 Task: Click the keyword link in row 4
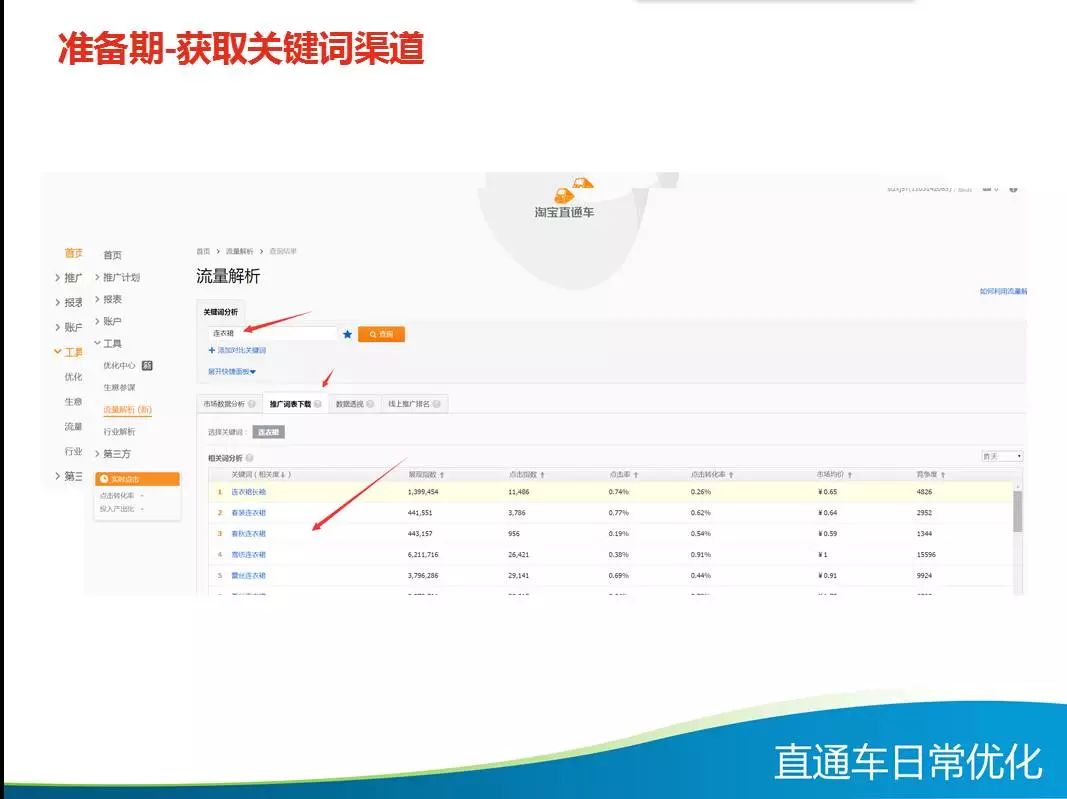(x=248, y=555)
